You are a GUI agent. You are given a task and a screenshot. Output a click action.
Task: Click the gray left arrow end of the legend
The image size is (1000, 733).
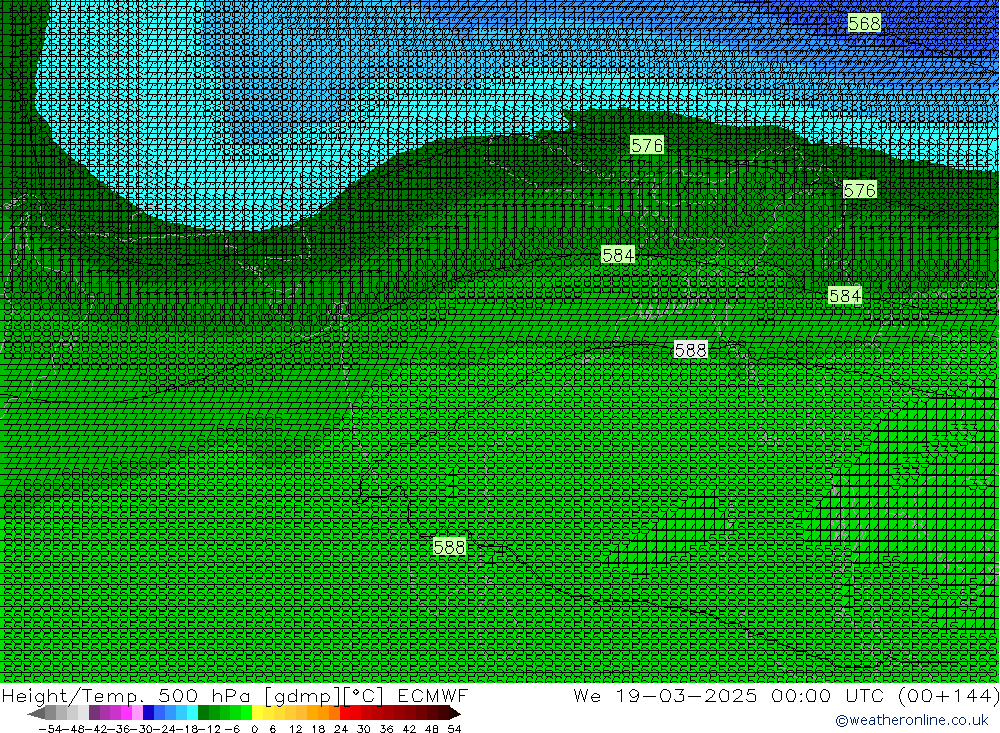[x=36, y=713]
